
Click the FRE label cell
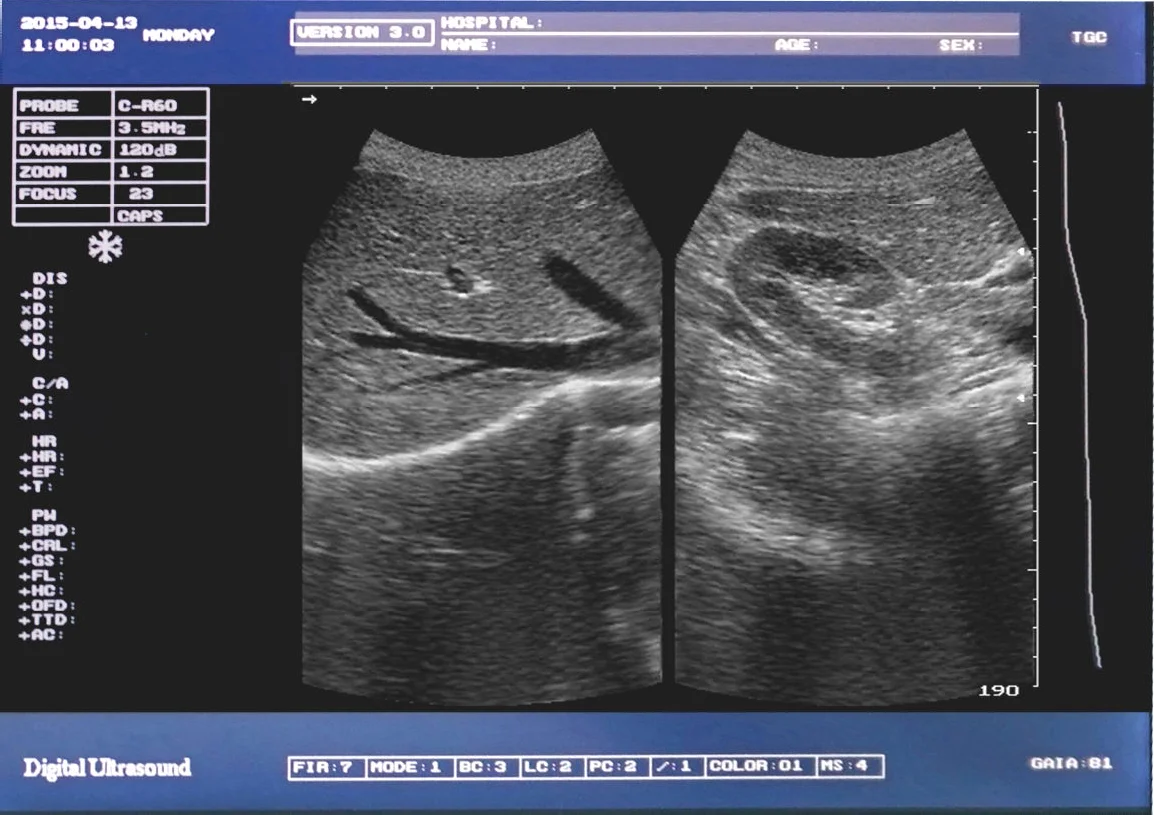pyautogui.click(x=63, y=127)
